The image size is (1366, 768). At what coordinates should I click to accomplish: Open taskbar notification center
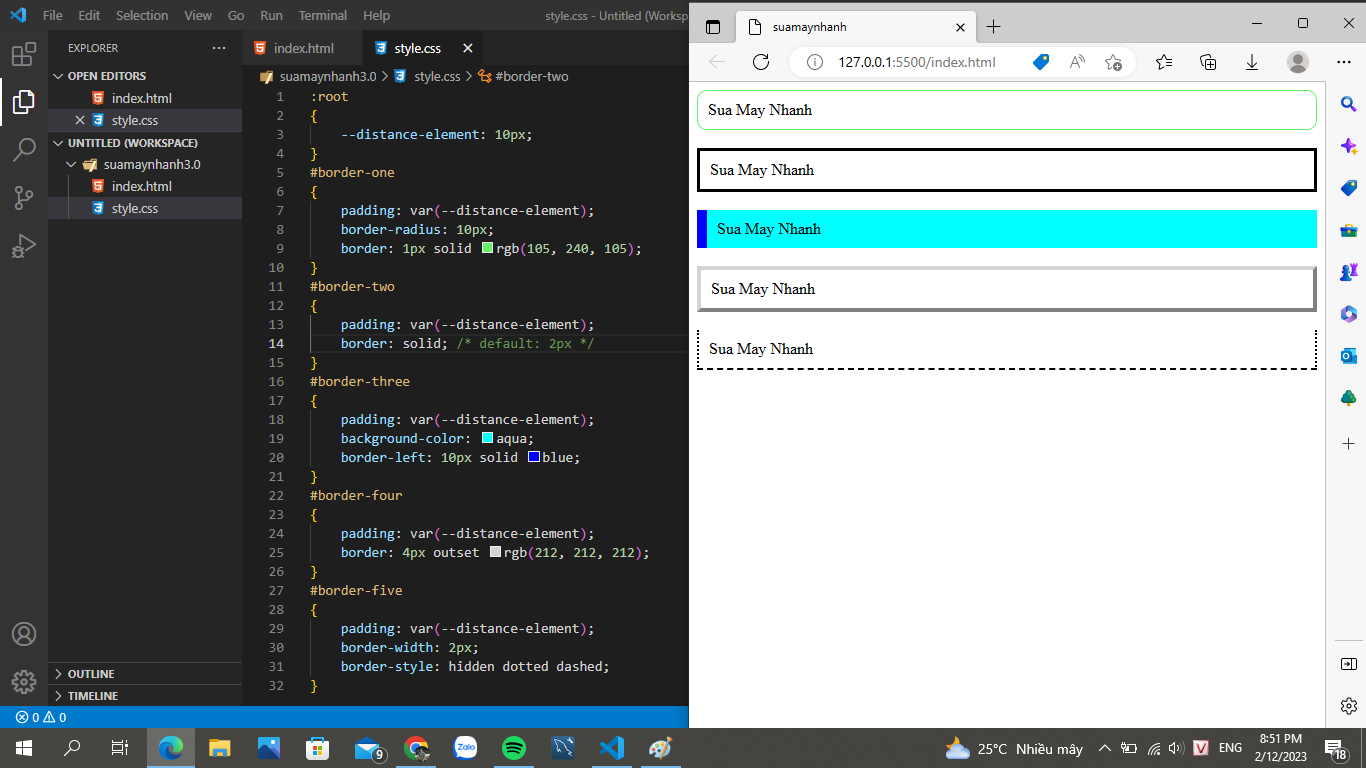pos(1335,748)
